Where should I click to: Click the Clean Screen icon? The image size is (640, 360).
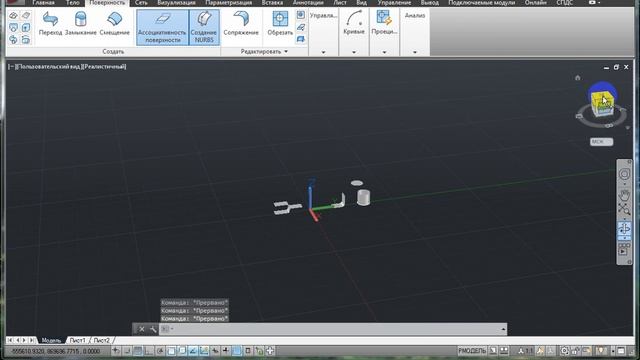pyautogui.click(x=621, y=351)
